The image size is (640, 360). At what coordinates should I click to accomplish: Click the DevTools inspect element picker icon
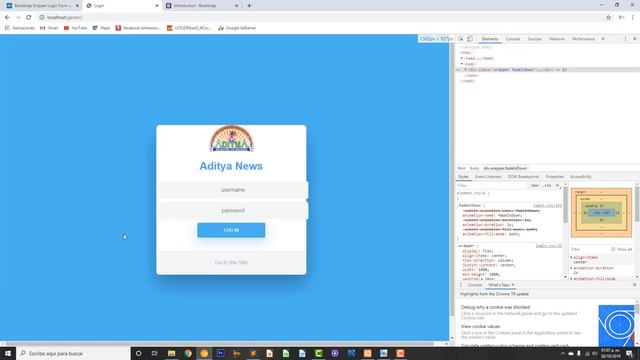[x=461, y=39]
